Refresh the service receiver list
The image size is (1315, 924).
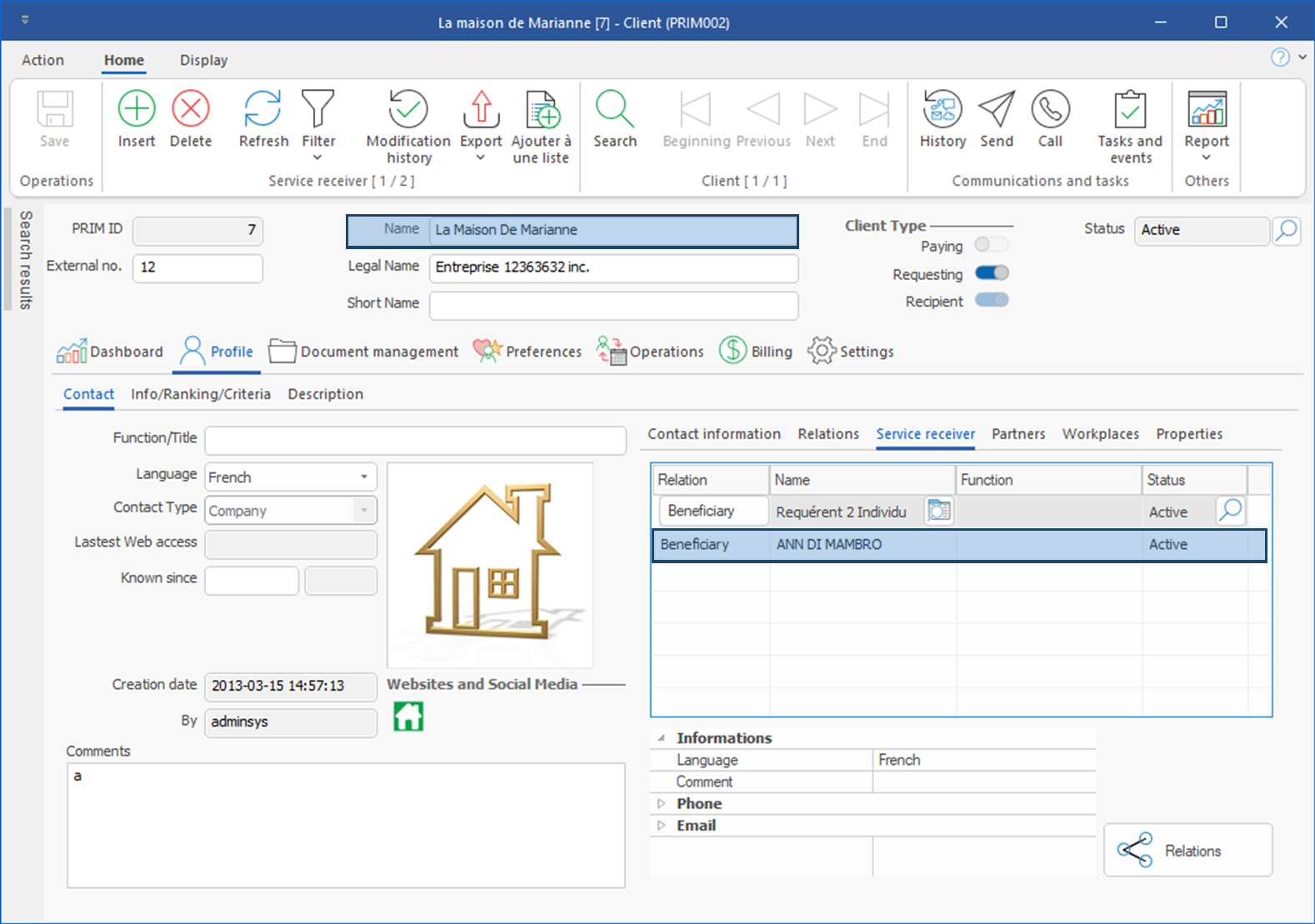263,110
